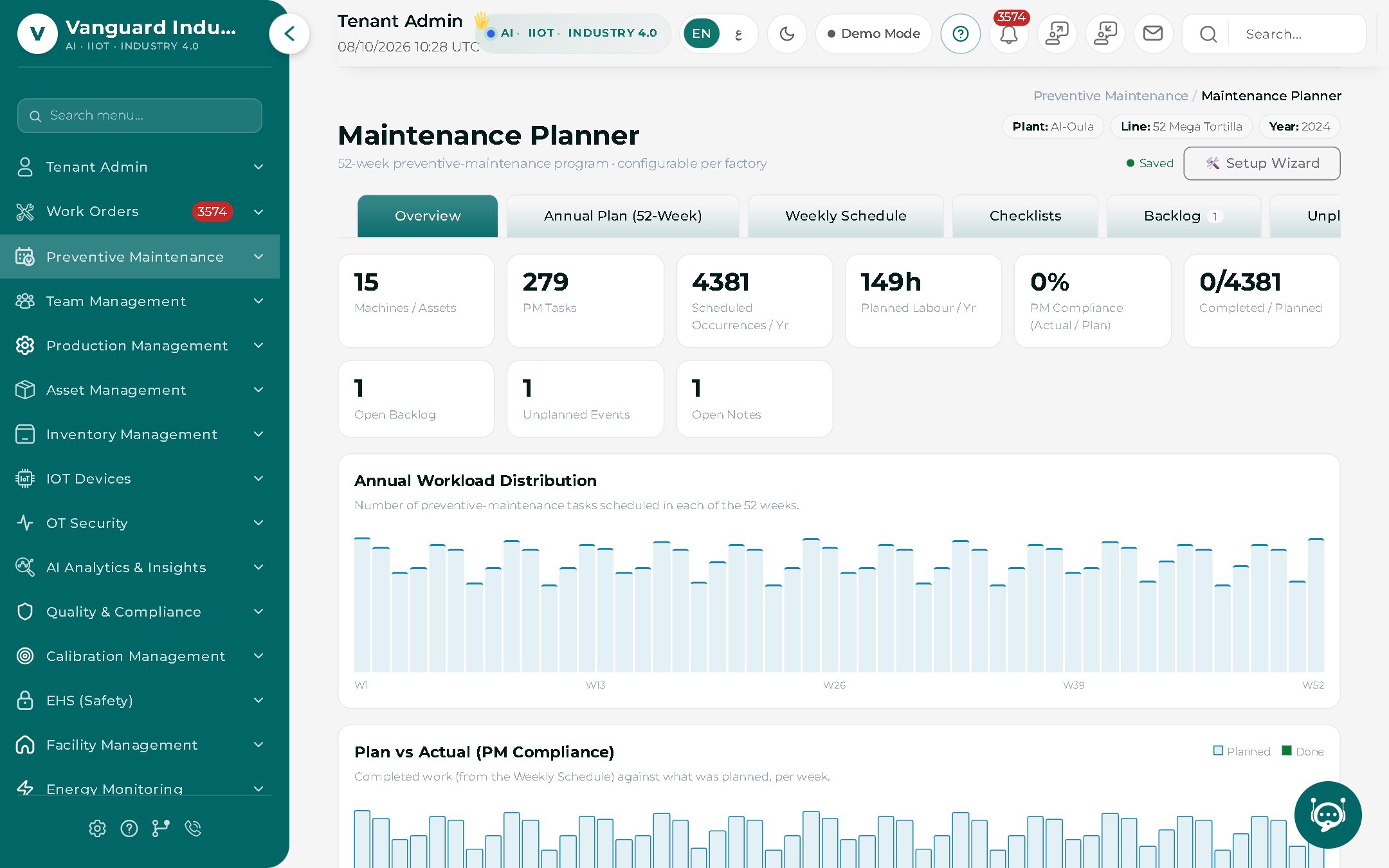
Task: Focus the Search menu input field
Action: [x=140, y=116]
